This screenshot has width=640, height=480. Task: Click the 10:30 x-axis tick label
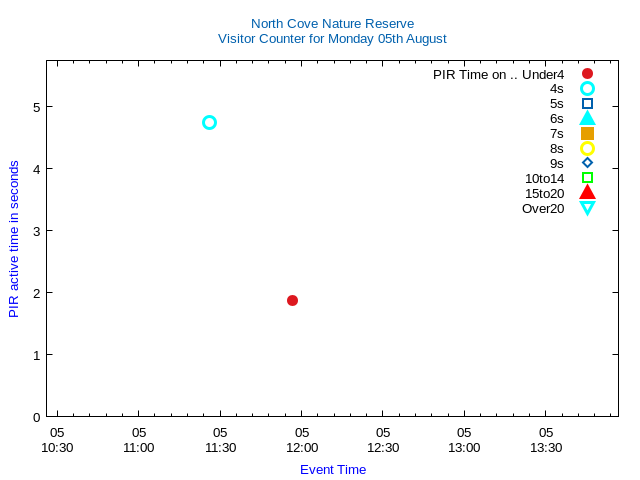pyautogui.click(x=57, y=441)
